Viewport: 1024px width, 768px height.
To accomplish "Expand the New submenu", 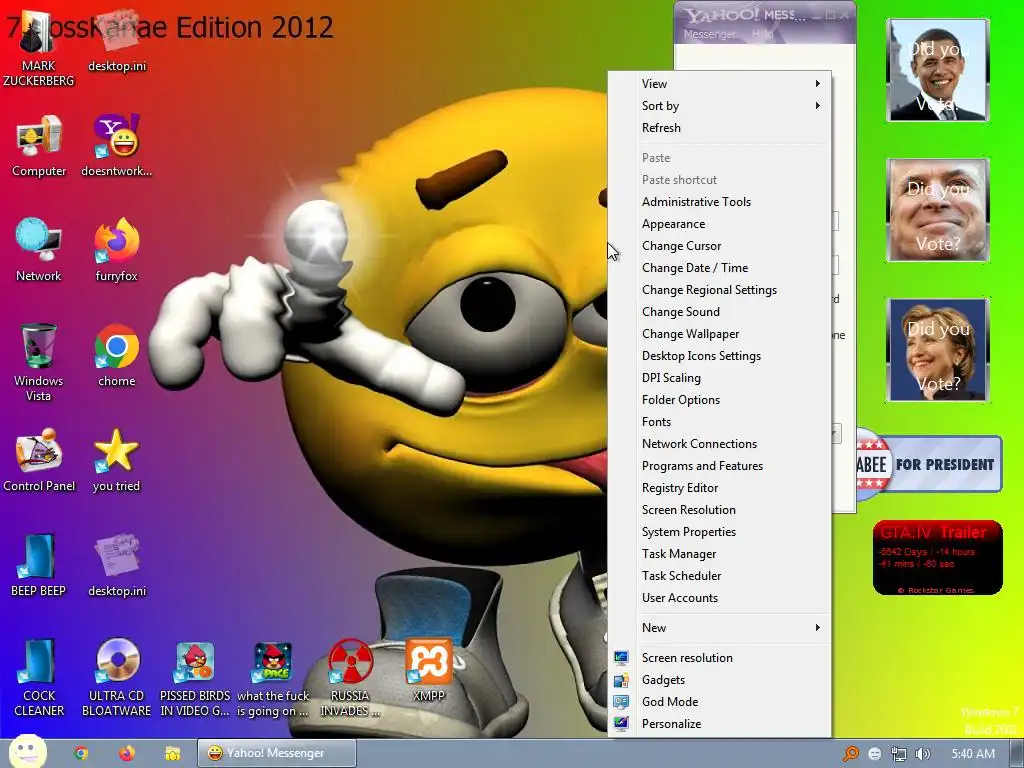I will 720,628.
